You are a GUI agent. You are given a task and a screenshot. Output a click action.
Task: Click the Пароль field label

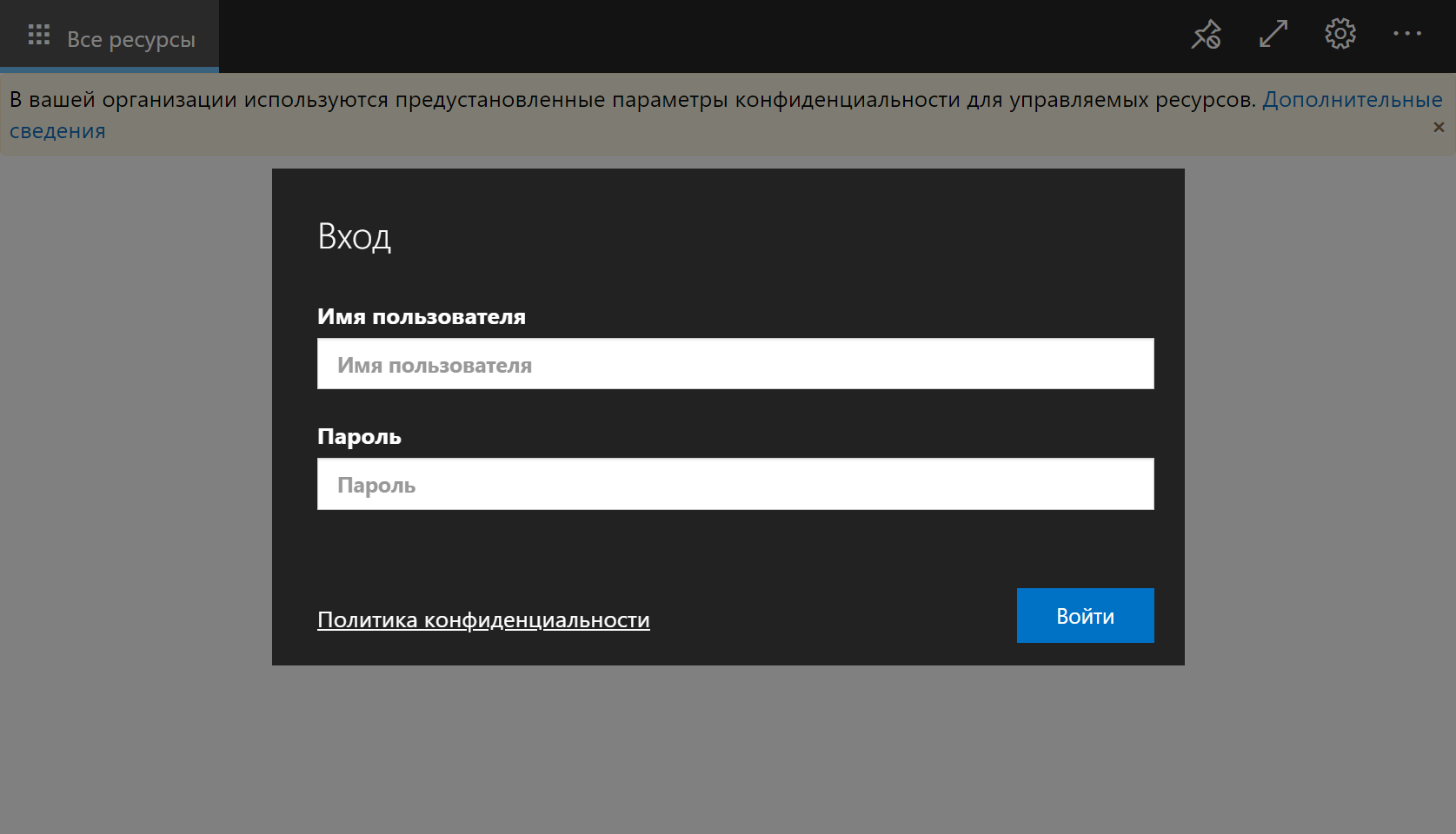pos(359,437)
